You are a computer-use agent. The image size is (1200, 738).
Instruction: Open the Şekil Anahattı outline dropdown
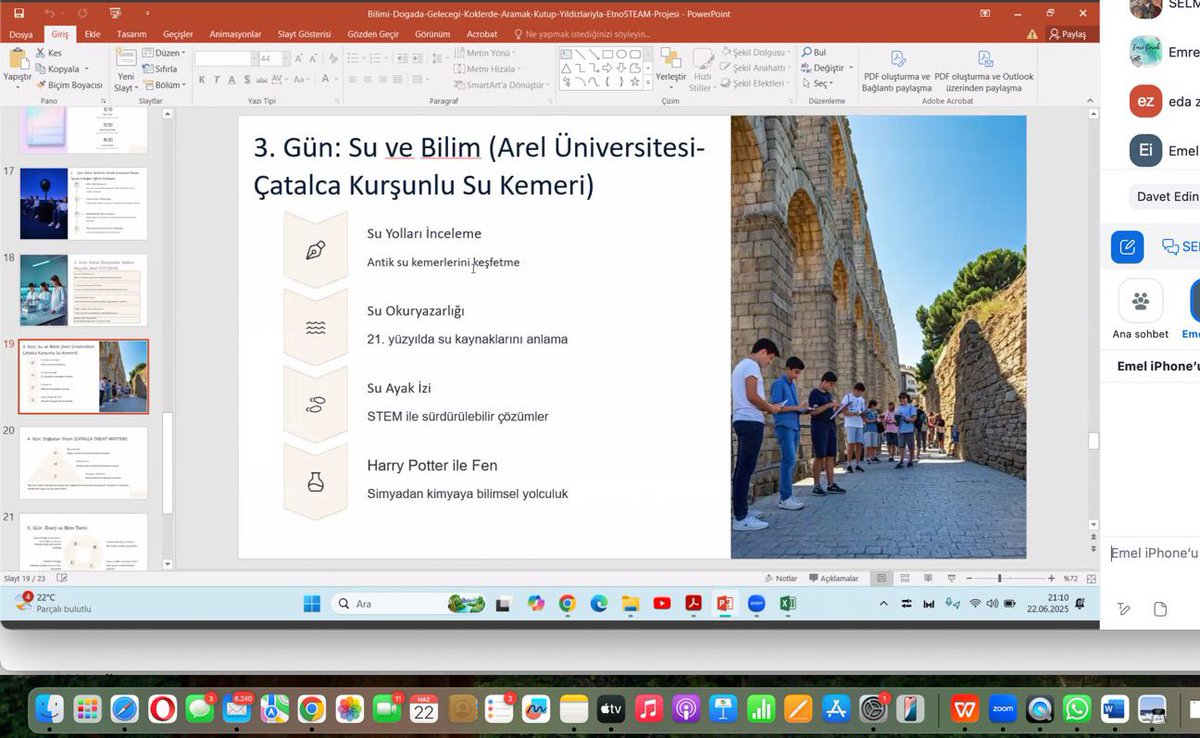click(758, 68)
